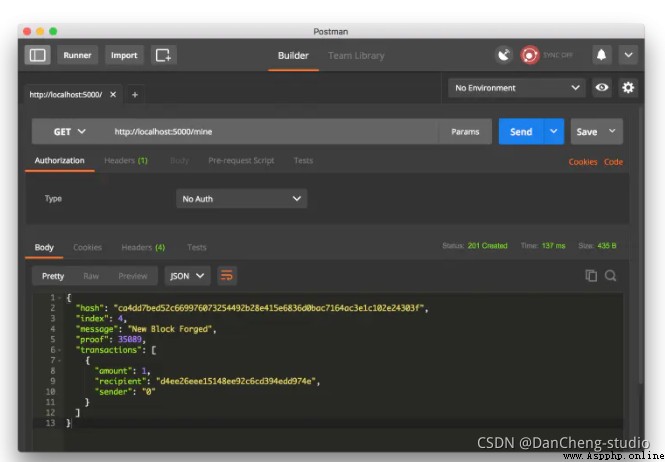Open the response Cookies tab
The image size is (665, 462).
tap(87, 247)
